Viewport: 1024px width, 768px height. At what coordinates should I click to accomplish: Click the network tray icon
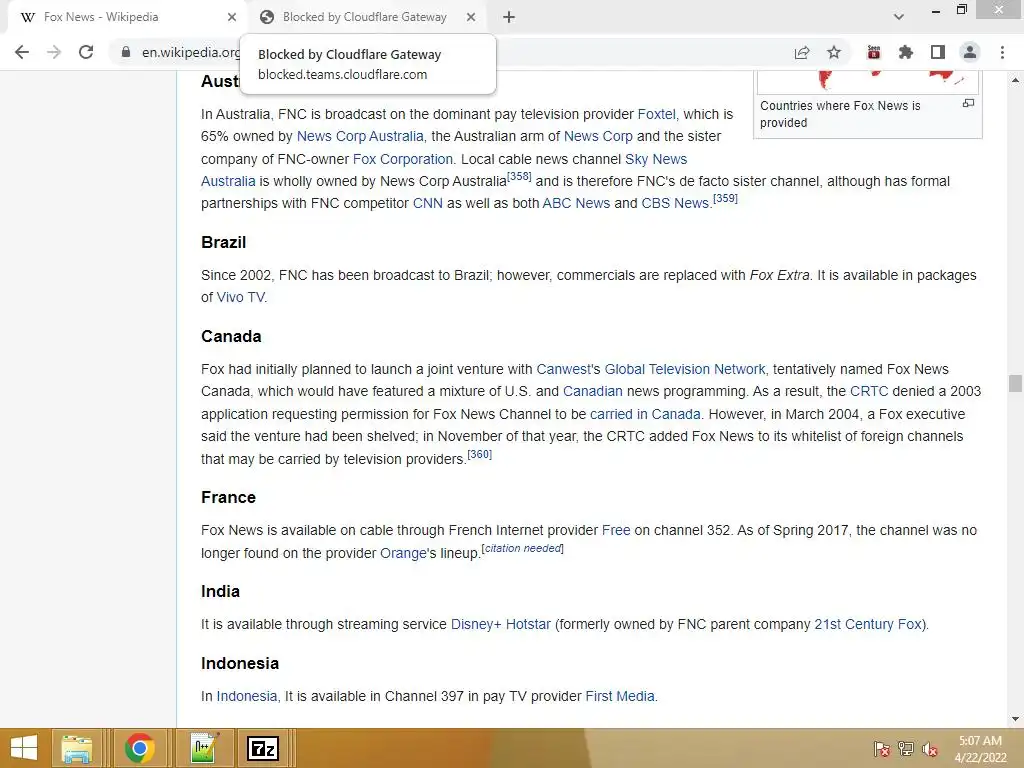pyautogui.click(x=906, y=749)
